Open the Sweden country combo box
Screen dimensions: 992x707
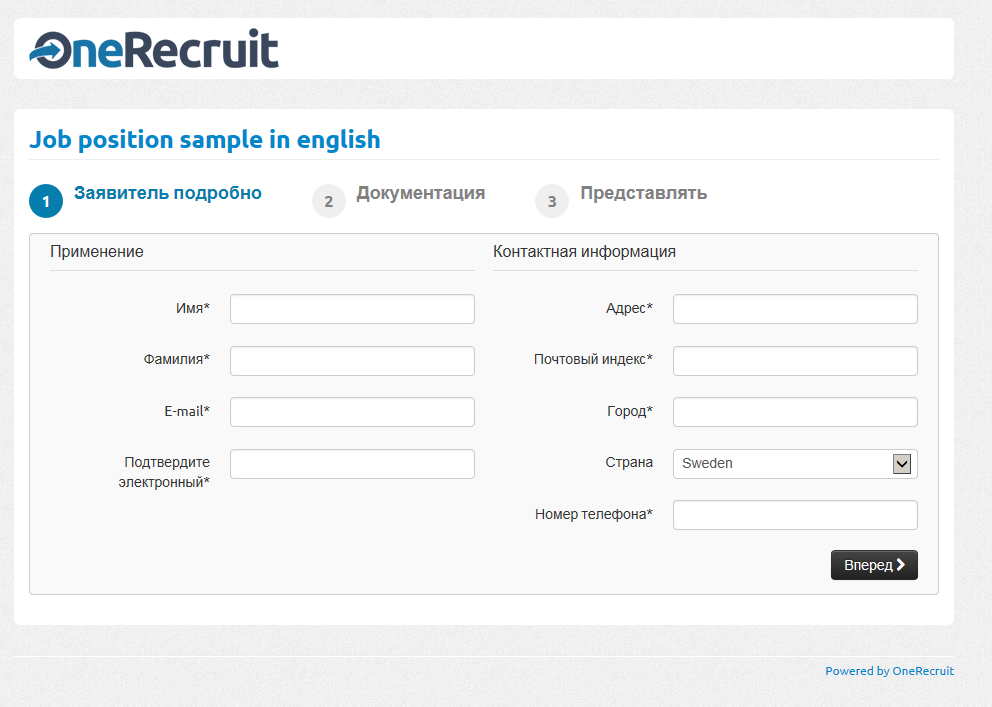(x=795, y=464)
